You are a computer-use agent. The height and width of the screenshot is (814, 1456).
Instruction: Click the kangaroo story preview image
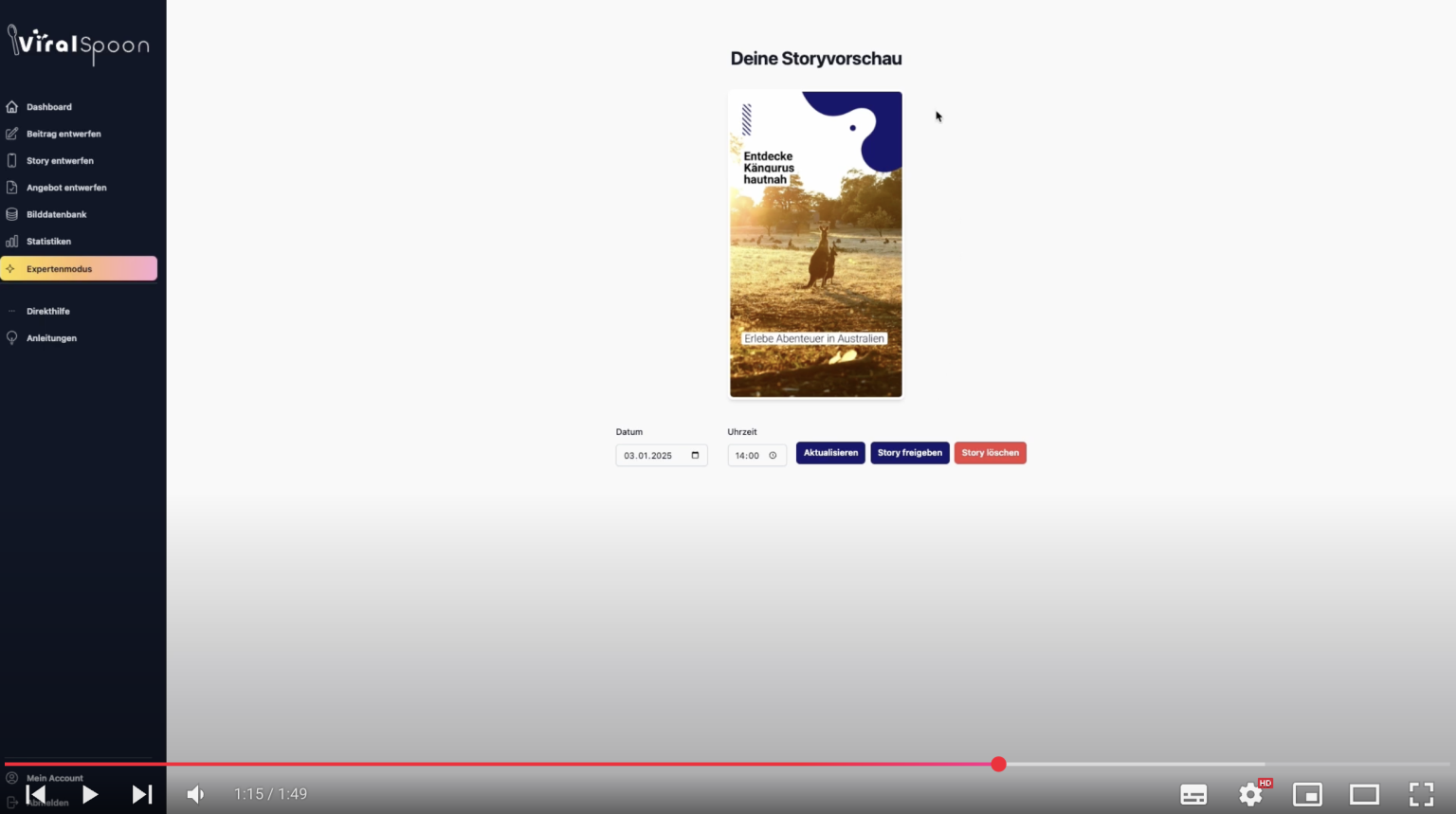[815, 244]
